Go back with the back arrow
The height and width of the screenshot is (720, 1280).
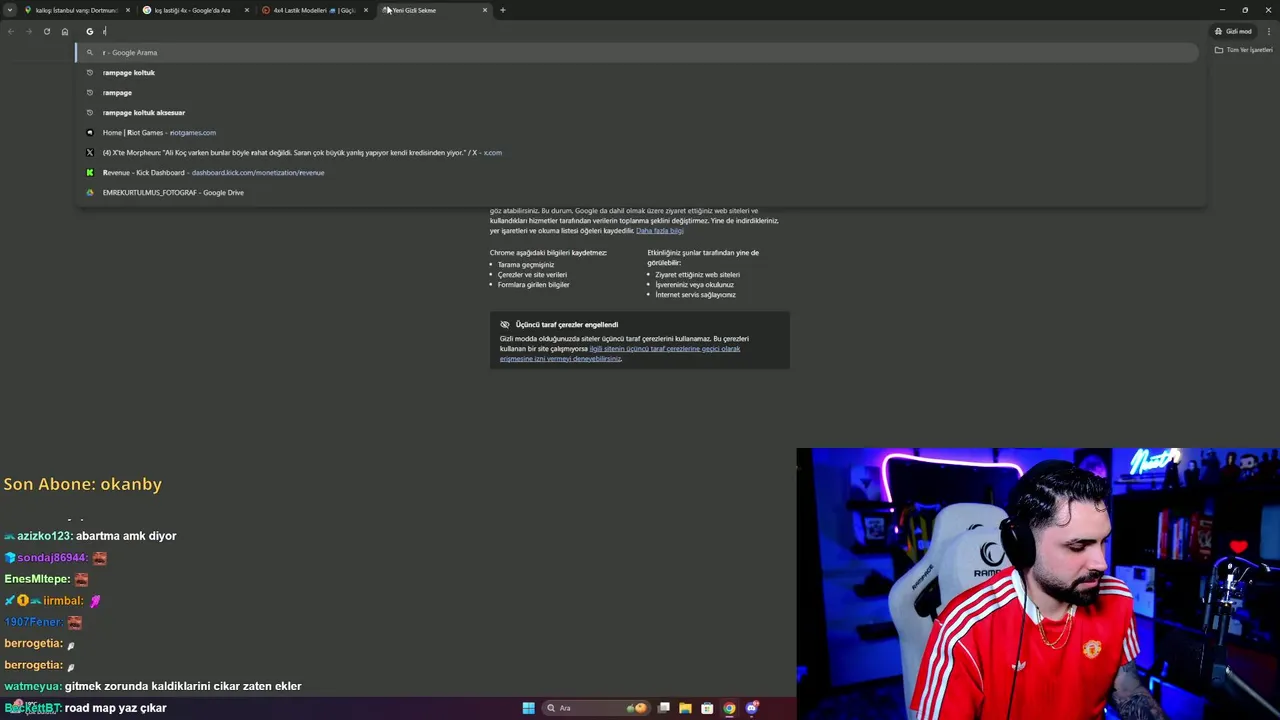click(11, 31)
